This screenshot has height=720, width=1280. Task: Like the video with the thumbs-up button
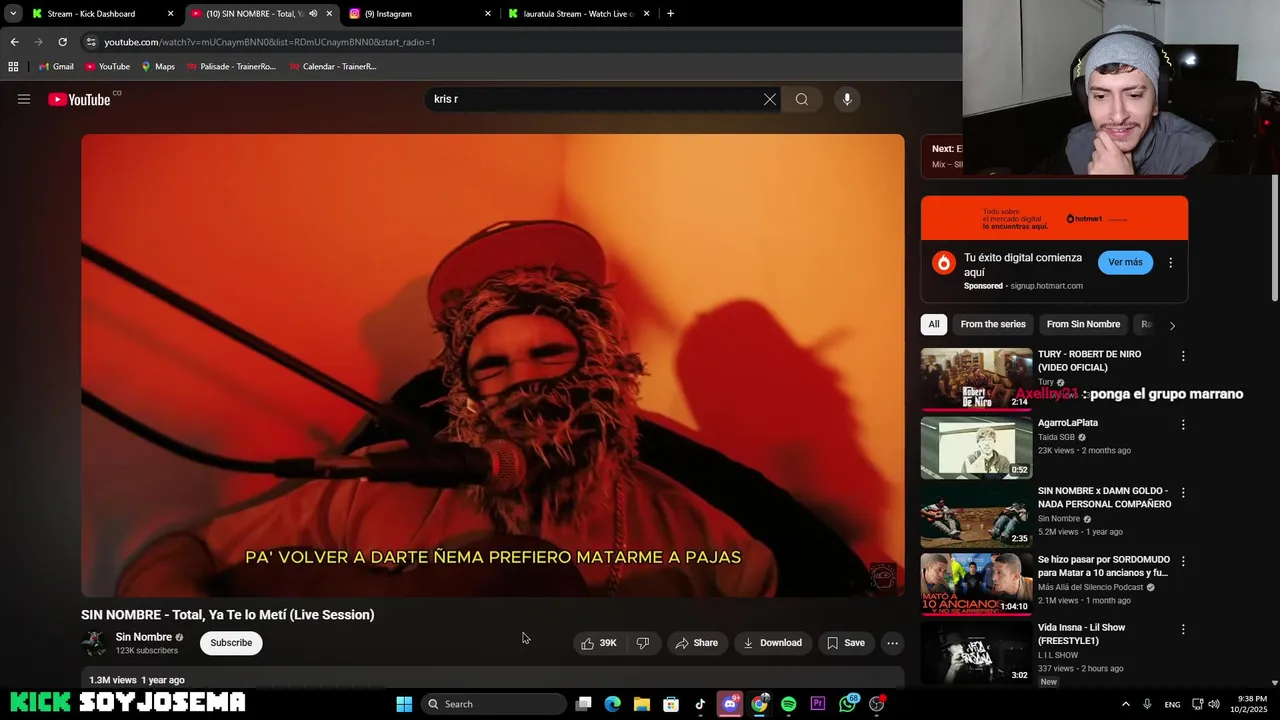coord(599,643)
